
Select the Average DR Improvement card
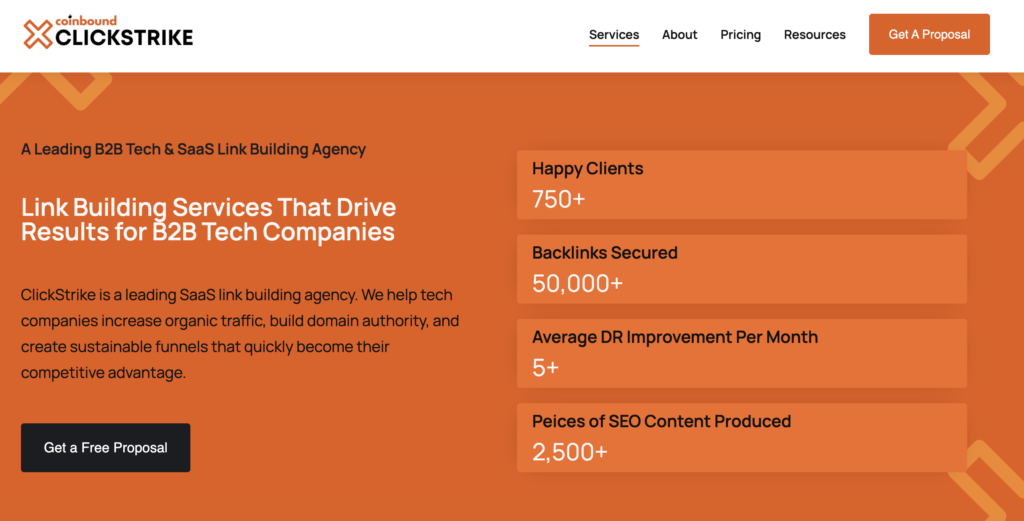click(741, 353)
